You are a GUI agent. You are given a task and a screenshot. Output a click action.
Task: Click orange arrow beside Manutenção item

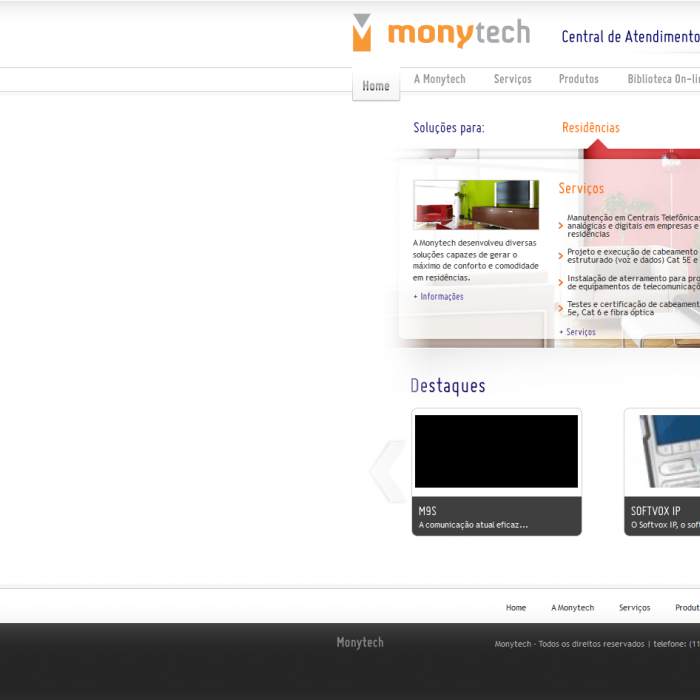click(x=561, y=225)
